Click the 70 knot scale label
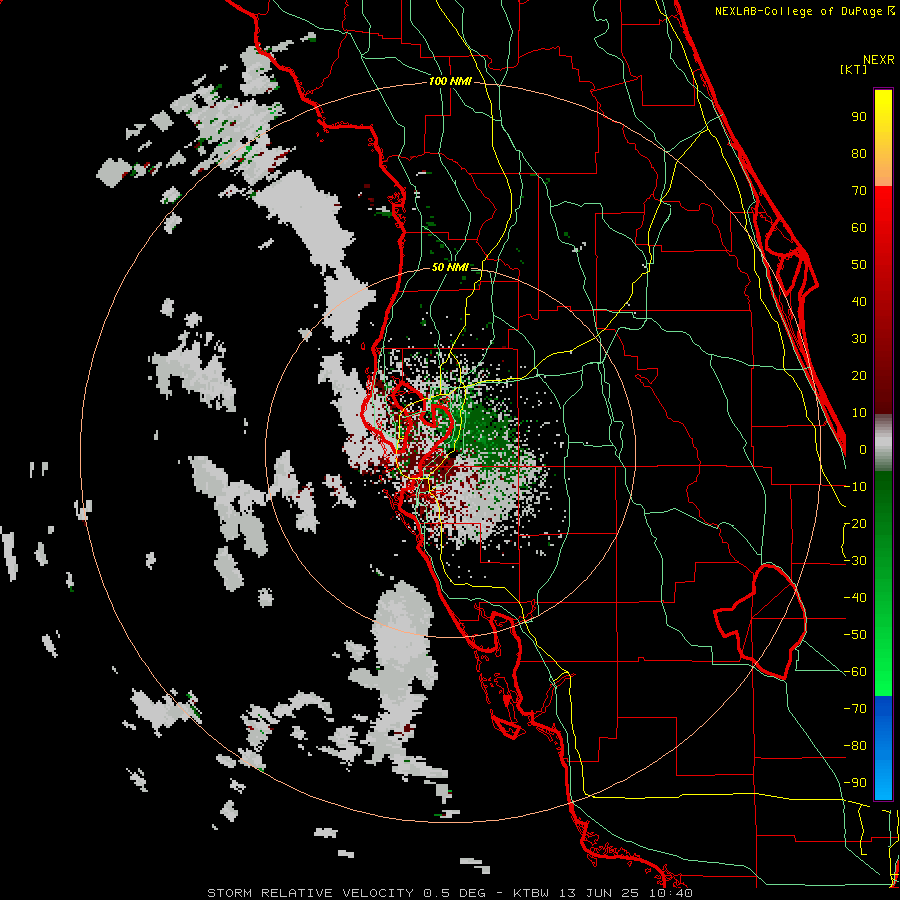 click(x=859, y=191)
